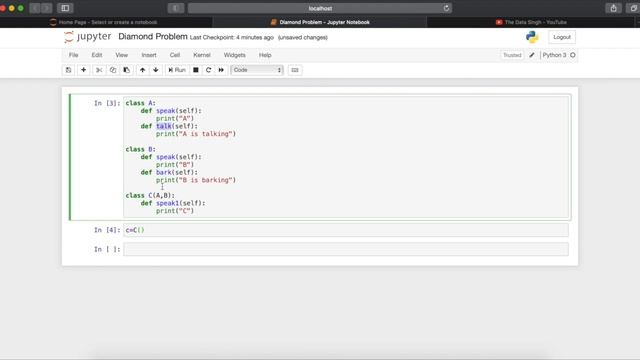Open the Insert menu
The width and height of the screenshot is (640, 360).
[x=149, y=55]
